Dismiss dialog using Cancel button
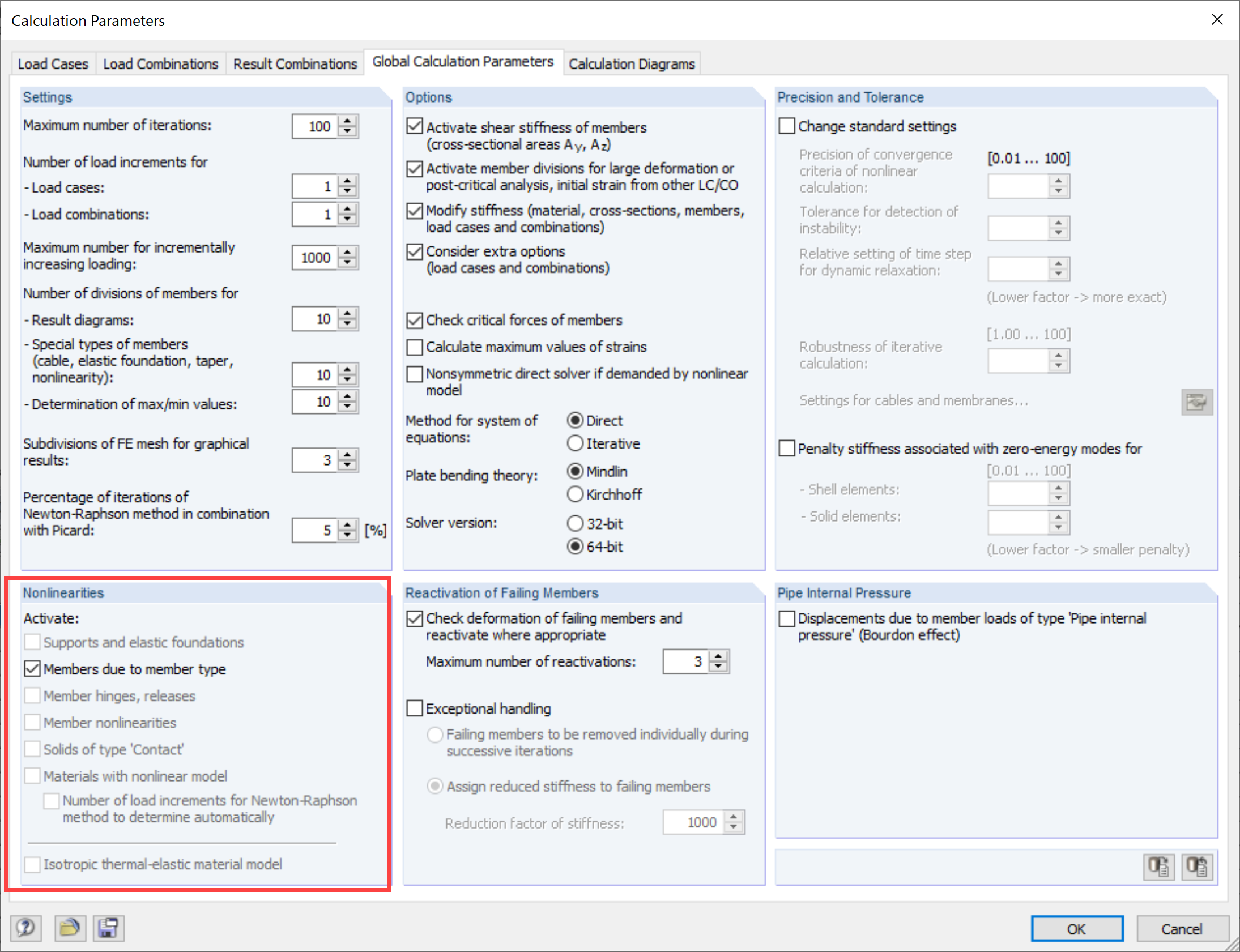Screen dimensions: 1240x952 [1182, 928]
